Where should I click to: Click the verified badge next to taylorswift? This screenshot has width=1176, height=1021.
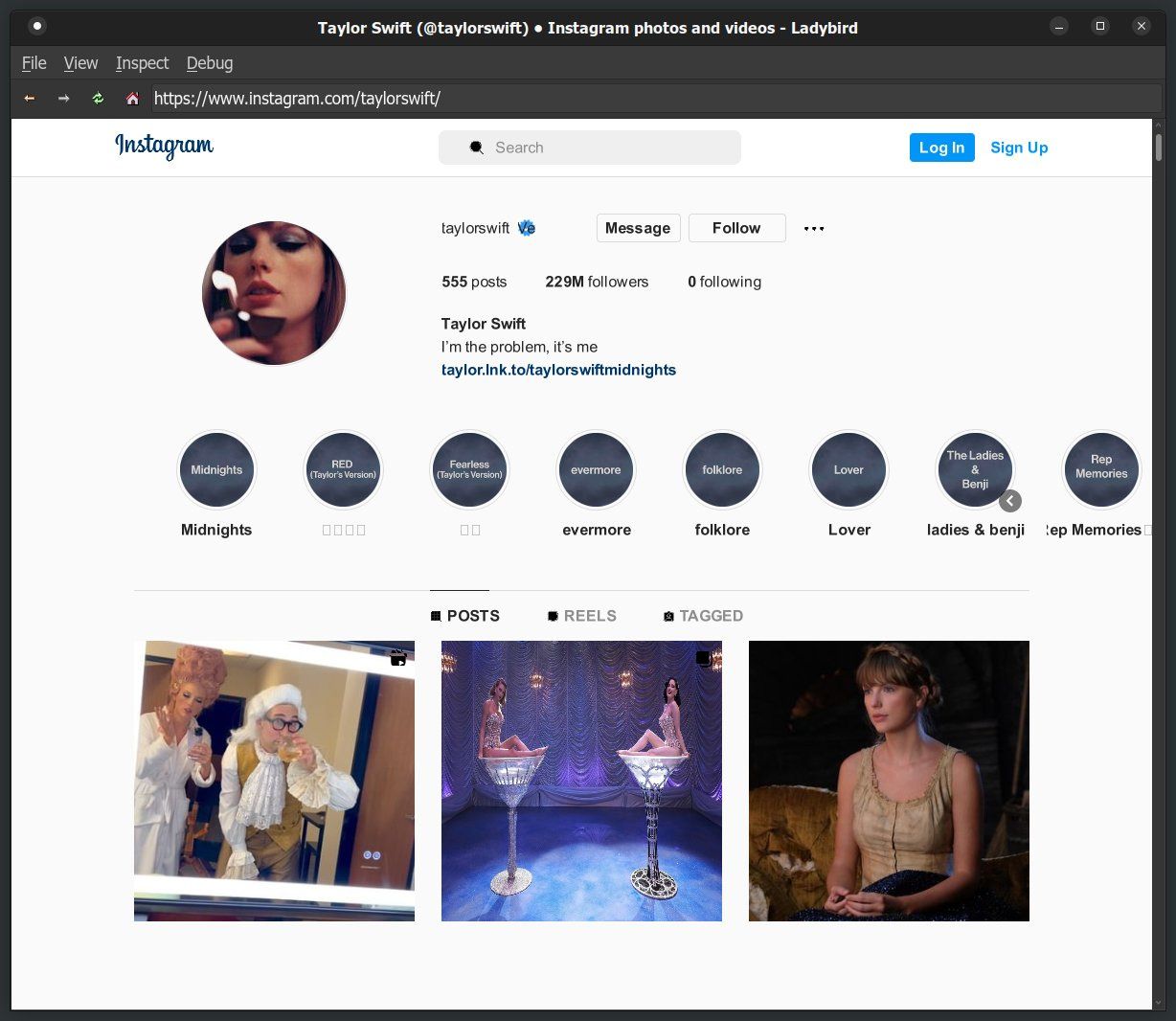coord(527,228)
